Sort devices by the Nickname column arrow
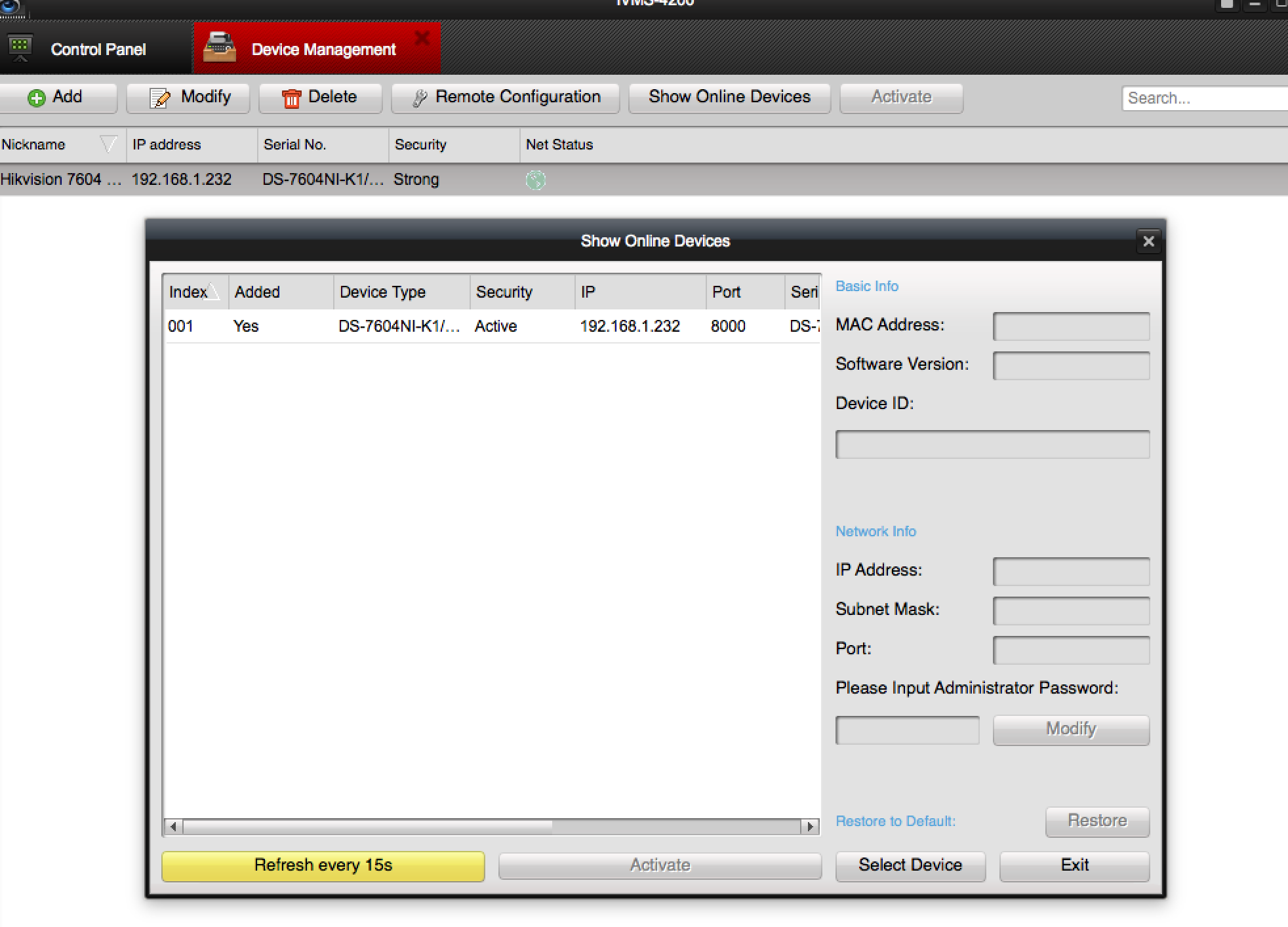 pos(108,144)
